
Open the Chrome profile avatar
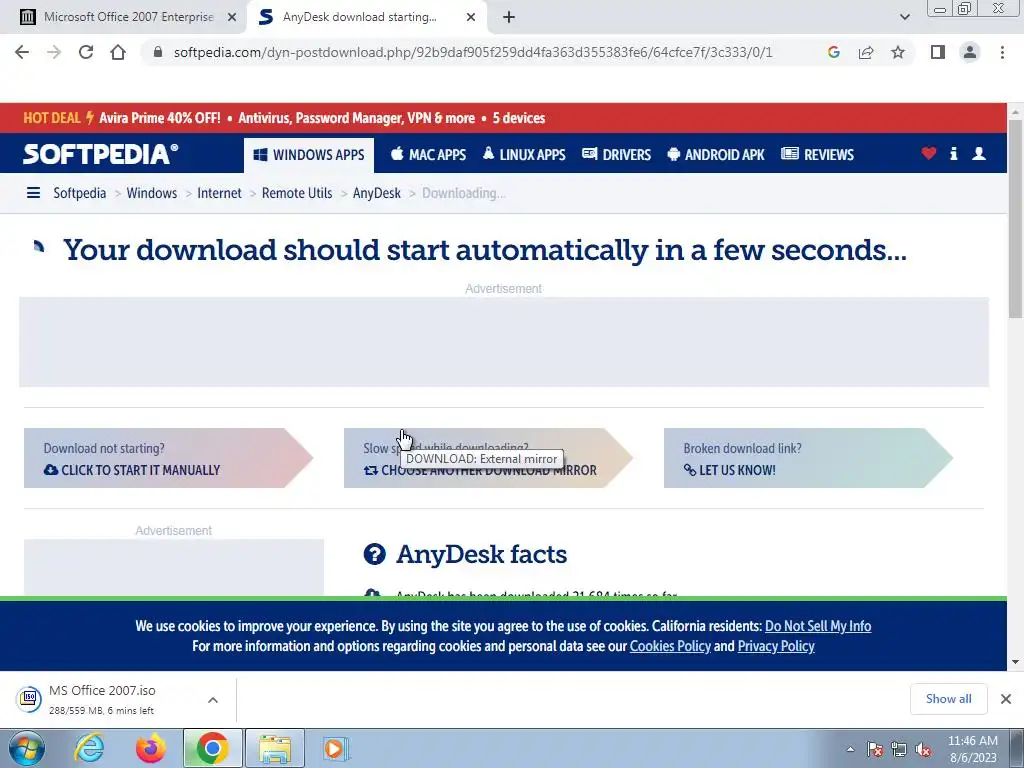click(970, 52)
